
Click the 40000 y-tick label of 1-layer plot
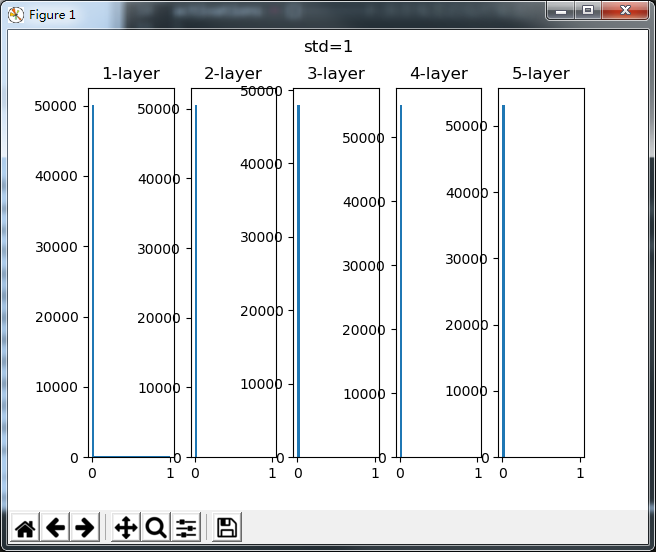click(56, 176)
